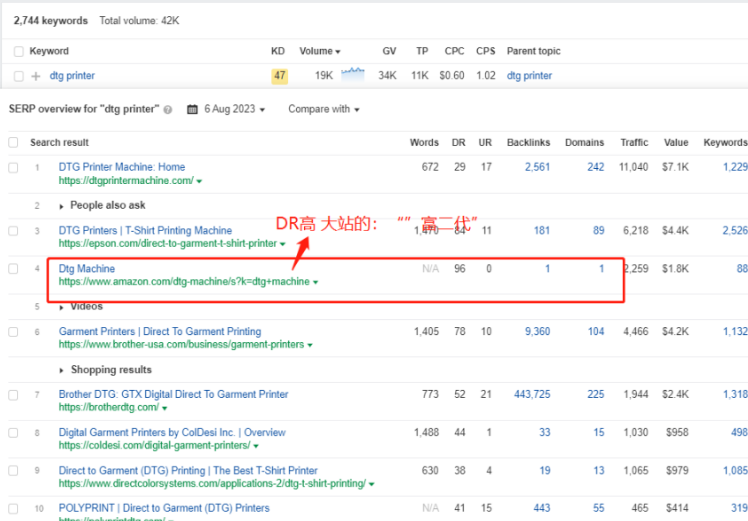
Task: Tick the checkbox for Brother DTG result
Action: pos(14,395)
